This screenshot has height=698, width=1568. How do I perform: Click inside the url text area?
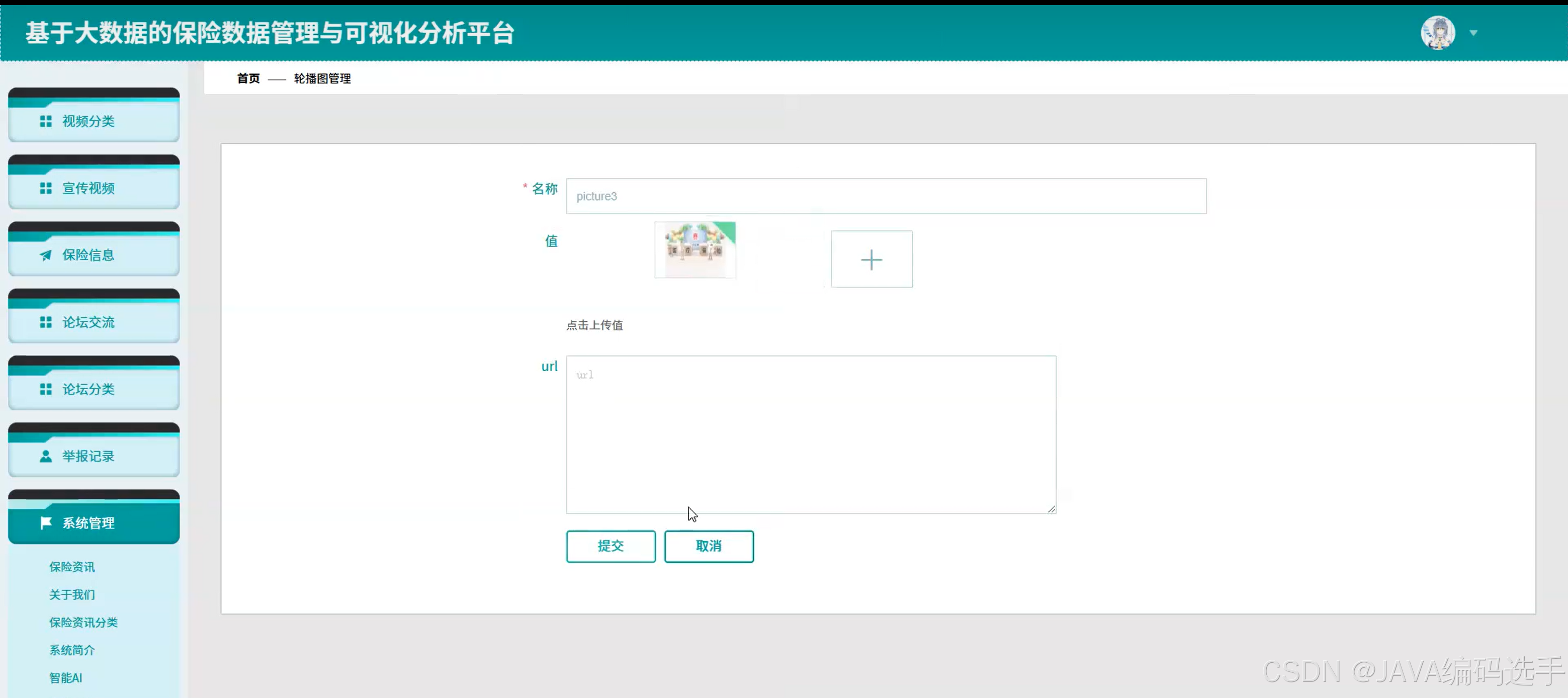coord(811,434)
